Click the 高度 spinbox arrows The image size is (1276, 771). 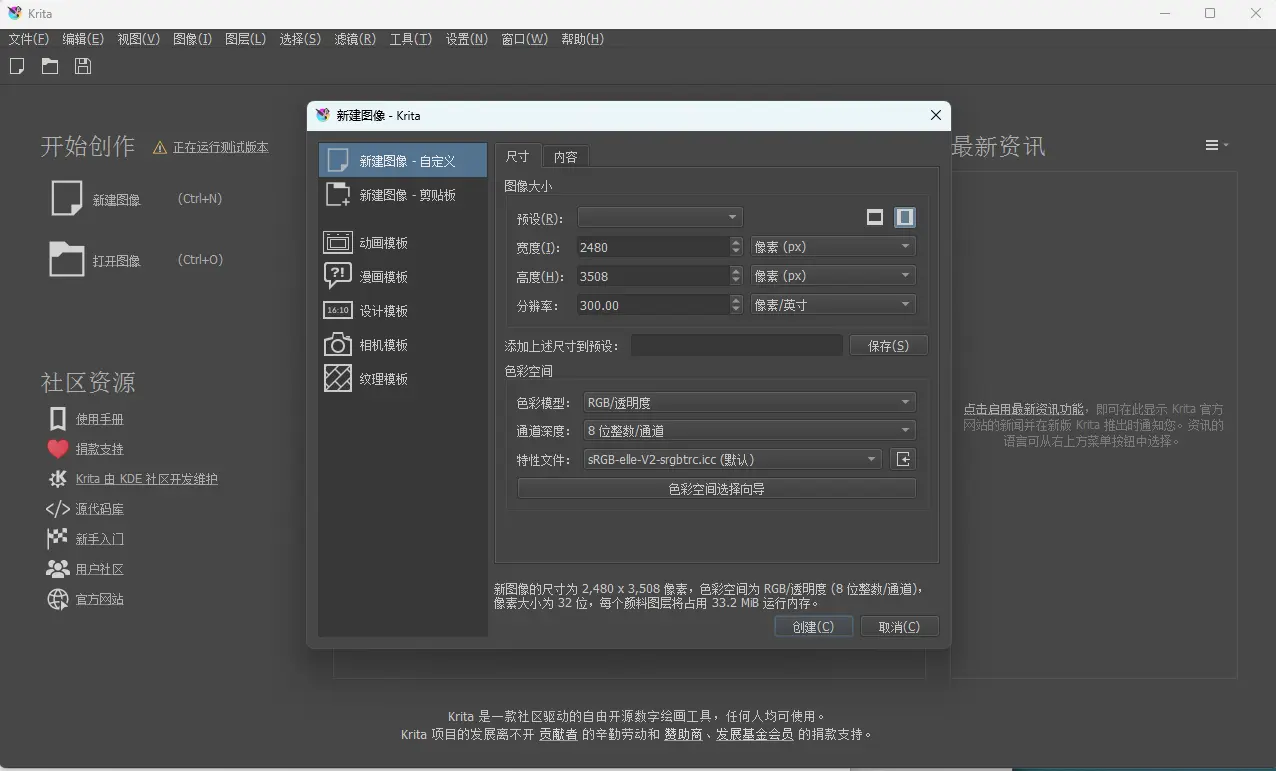point(737,275)
